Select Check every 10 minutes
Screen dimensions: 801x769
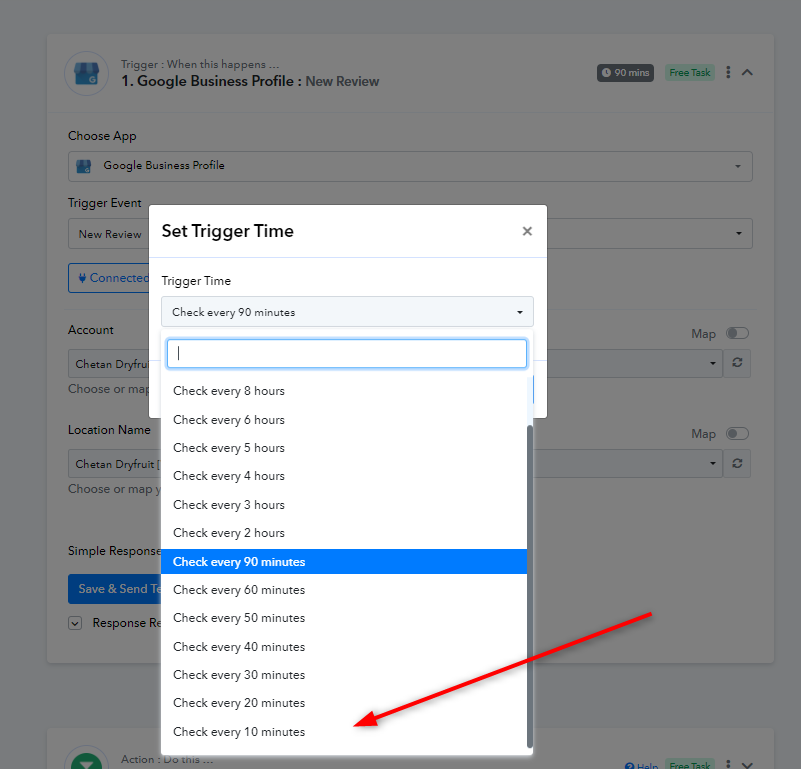coord(344,732)
